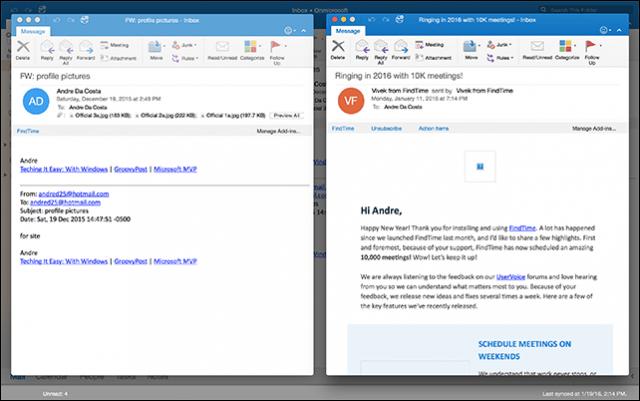Image resolution: width=640 pixels, height=401 pixels.
Task: Open attachment Official 3a.jpg
Action: (100, 116)
